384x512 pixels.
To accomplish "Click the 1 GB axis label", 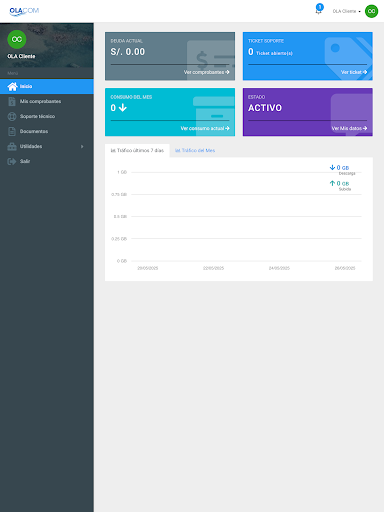I will coord(122,172).
